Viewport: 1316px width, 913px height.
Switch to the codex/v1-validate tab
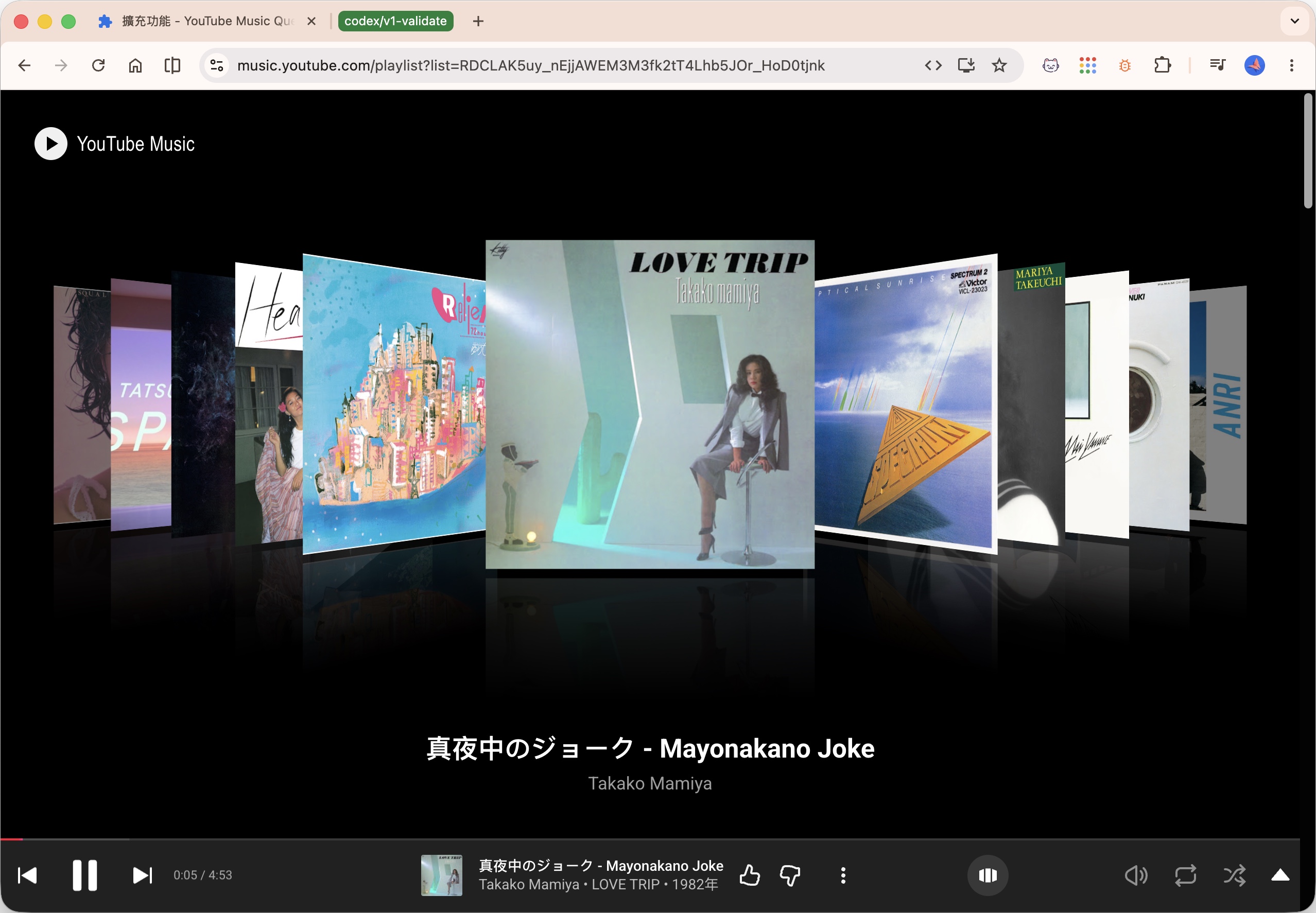(395, 21)
